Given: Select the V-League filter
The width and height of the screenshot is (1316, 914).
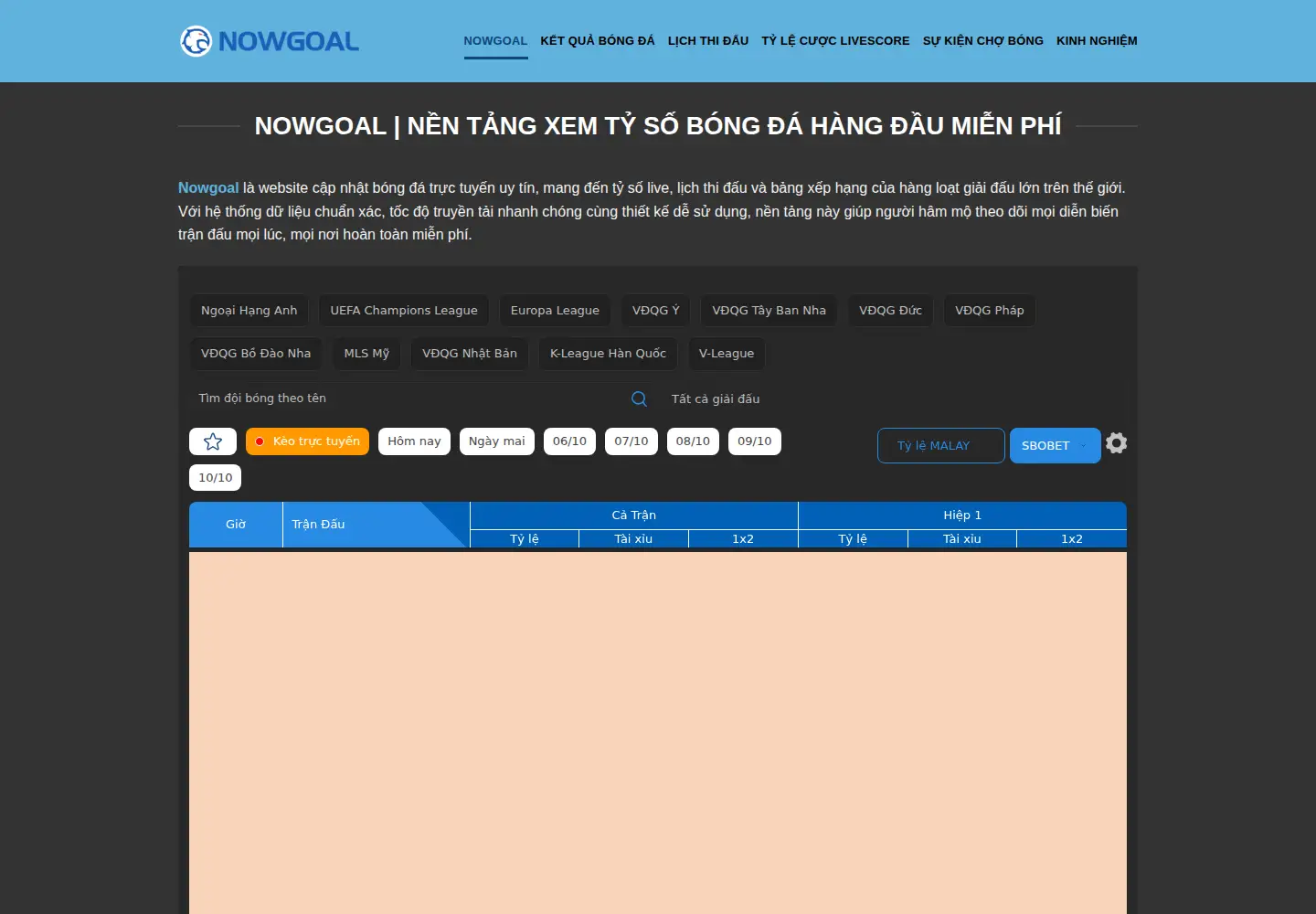Looking at the screenshot, I should tap(727, 354).
